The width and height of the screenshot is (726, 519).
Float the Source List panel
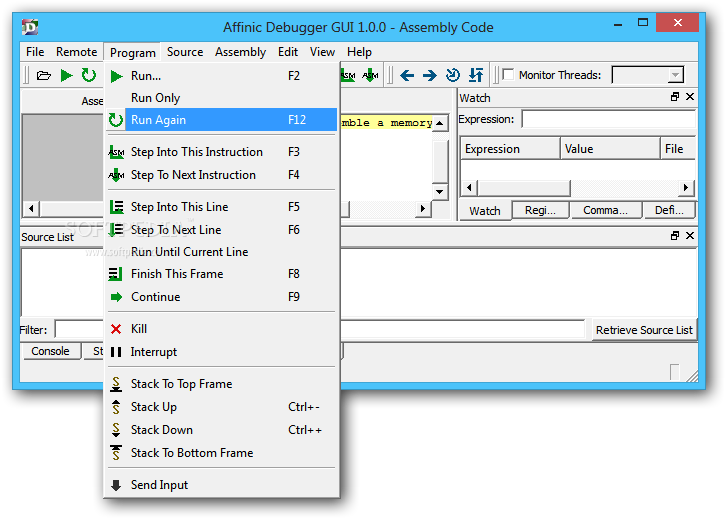[675, 236]
